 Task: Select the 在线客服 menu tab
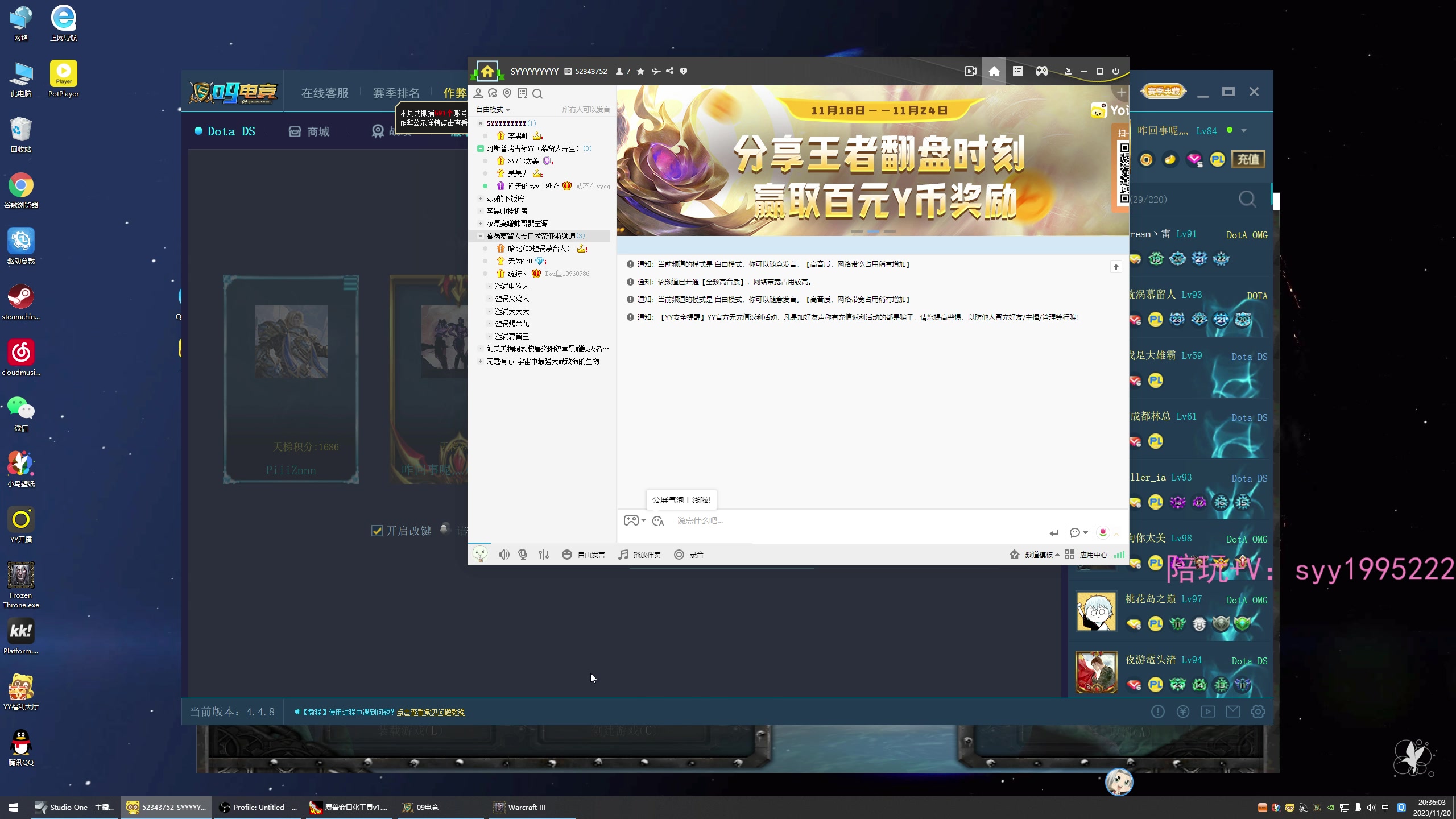click(x=325, y=93)
